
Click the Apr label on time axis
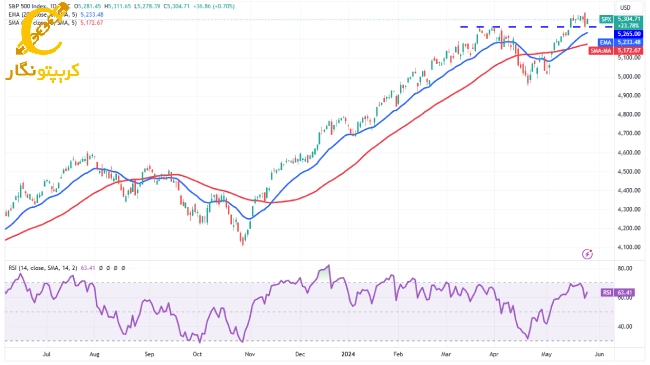point(493,354)
